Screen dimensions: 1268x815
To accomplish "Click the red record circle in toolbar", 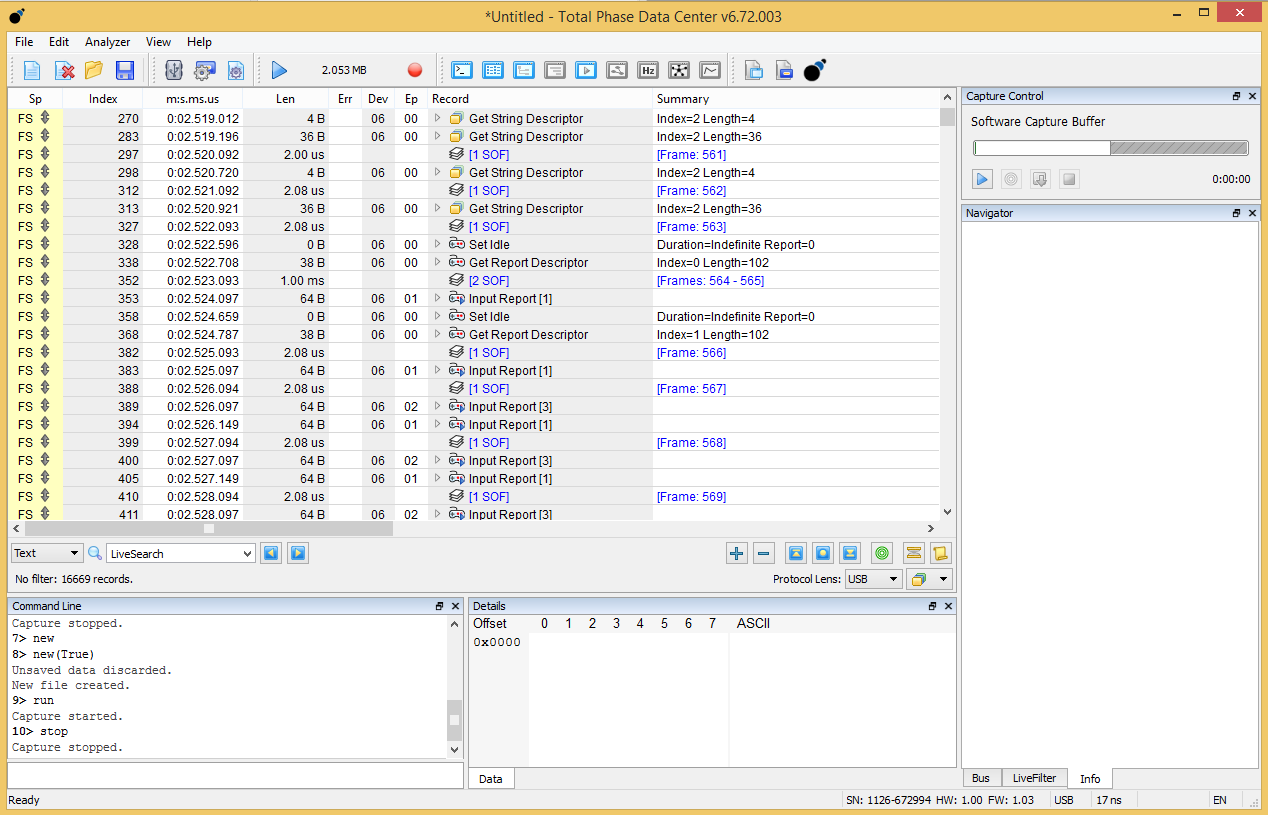I will pyautogui.click(x=415, y=70).
